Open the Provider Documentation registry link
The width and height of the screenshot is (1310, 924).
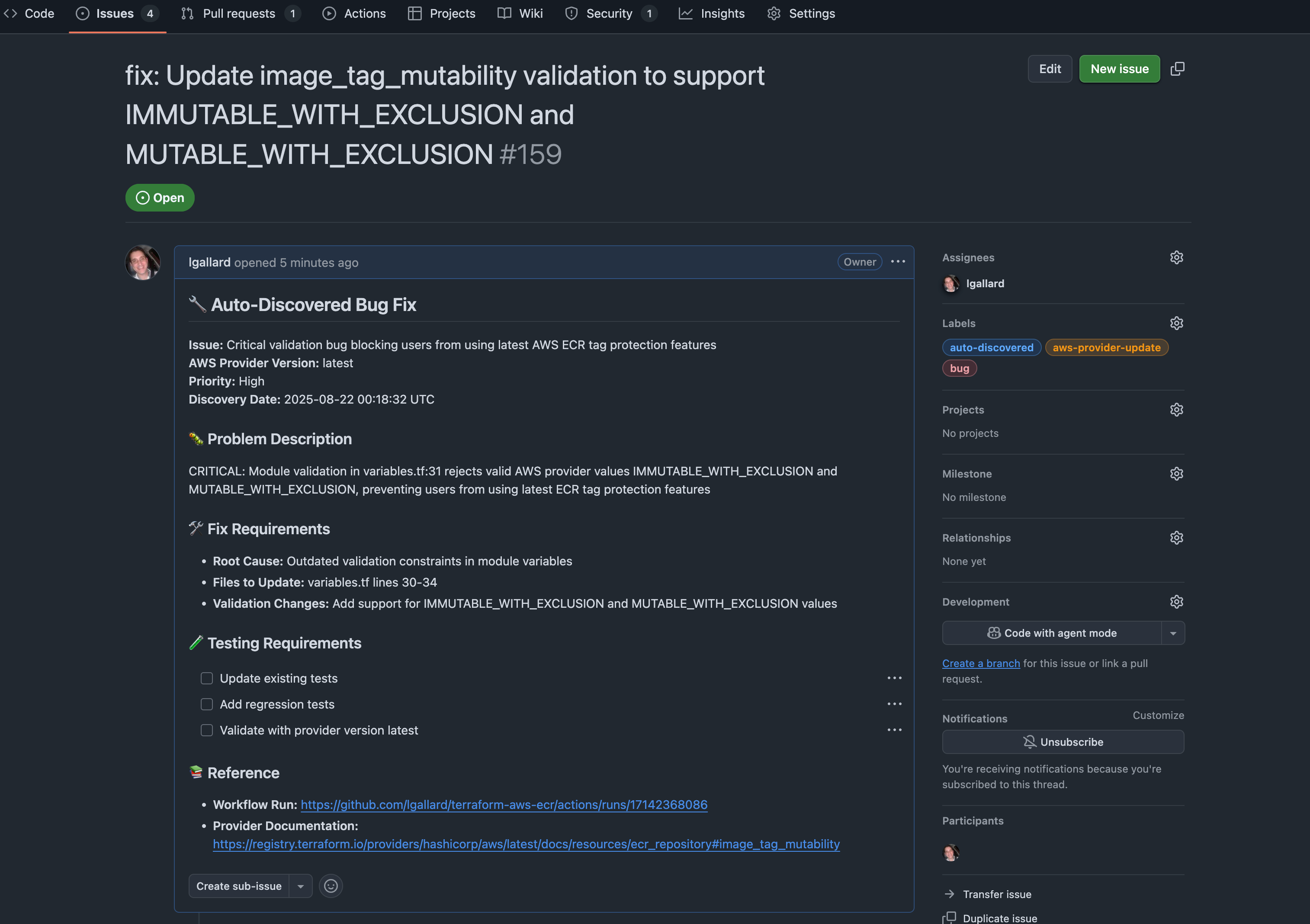tap(526, 844)
